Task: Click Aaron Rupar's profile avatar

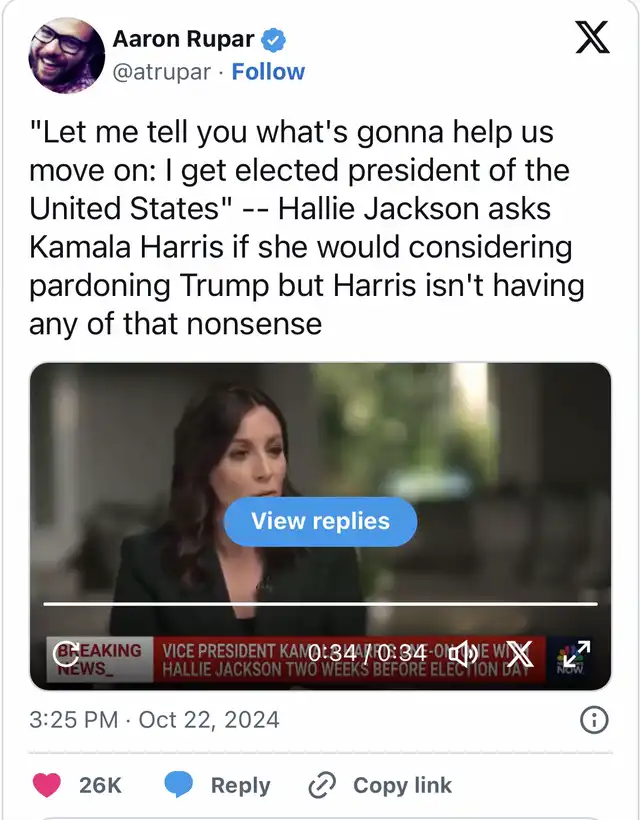Action: coord(66,55)
